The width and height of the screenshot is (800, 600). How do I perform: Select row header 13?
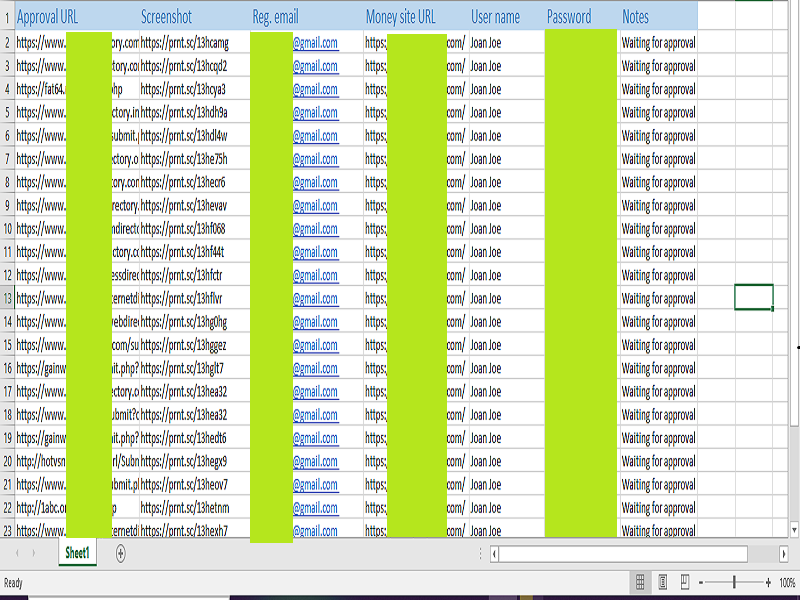tap(9, 298)
